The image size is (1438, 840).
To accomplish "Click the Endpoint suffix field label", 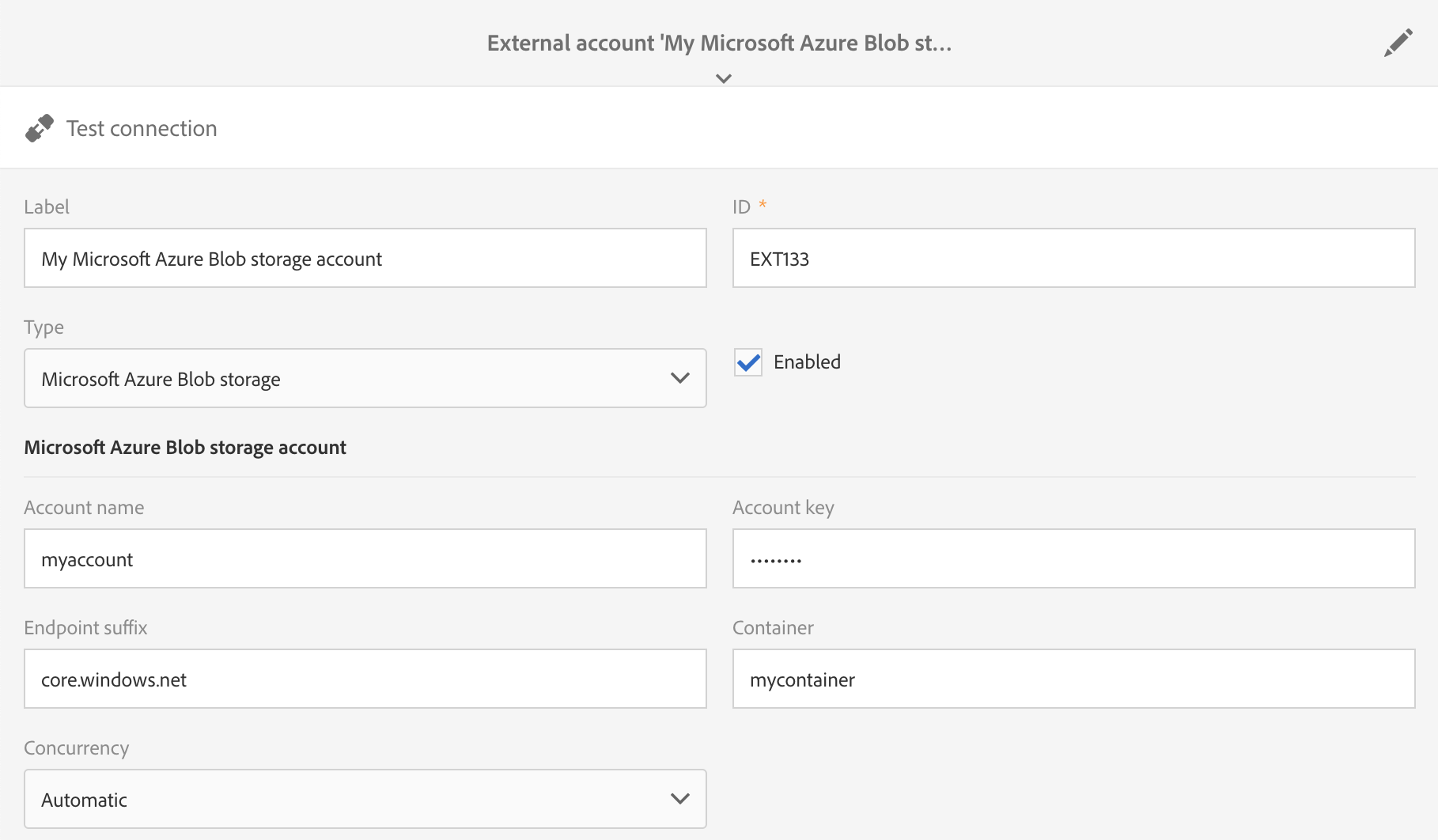I will coord(85,628).
